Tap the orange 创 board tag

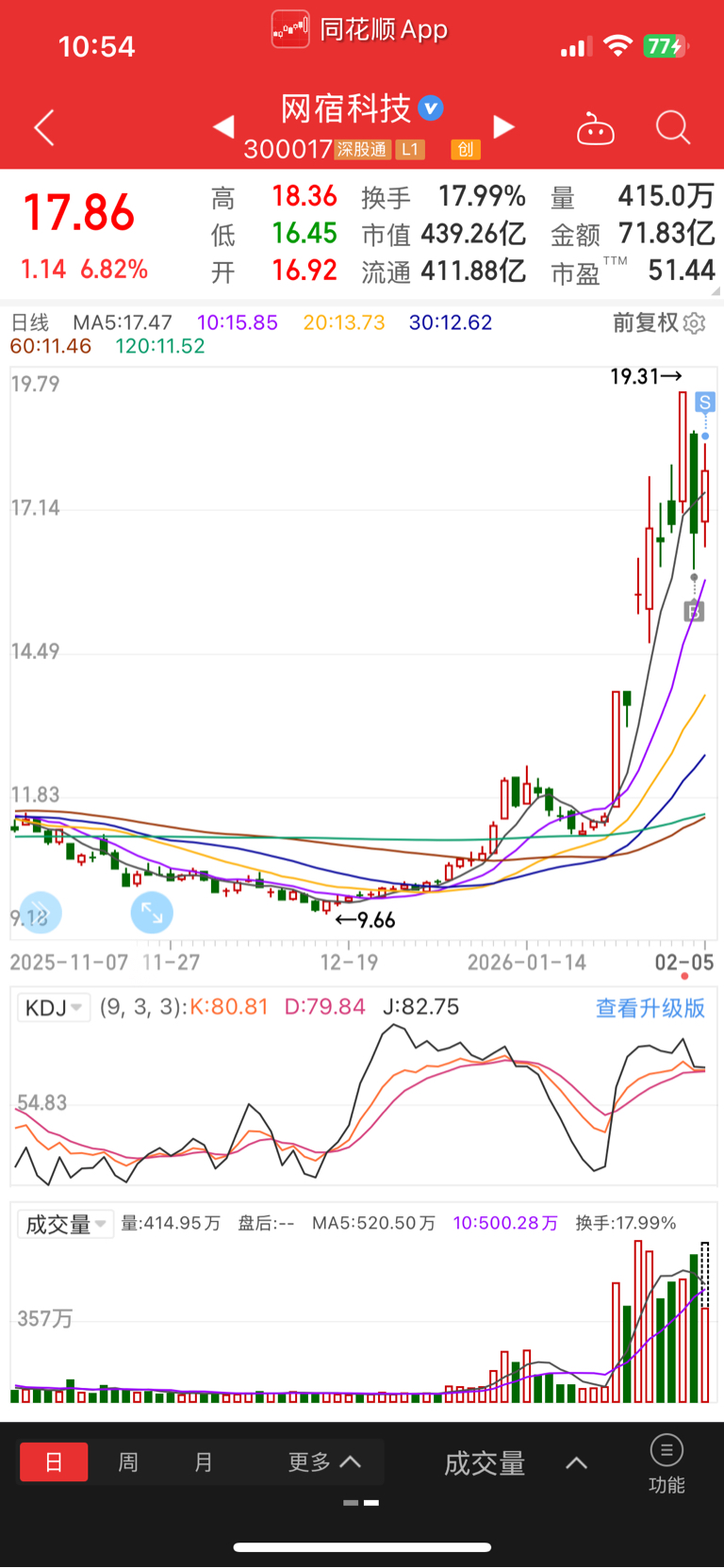coord(466,149)
